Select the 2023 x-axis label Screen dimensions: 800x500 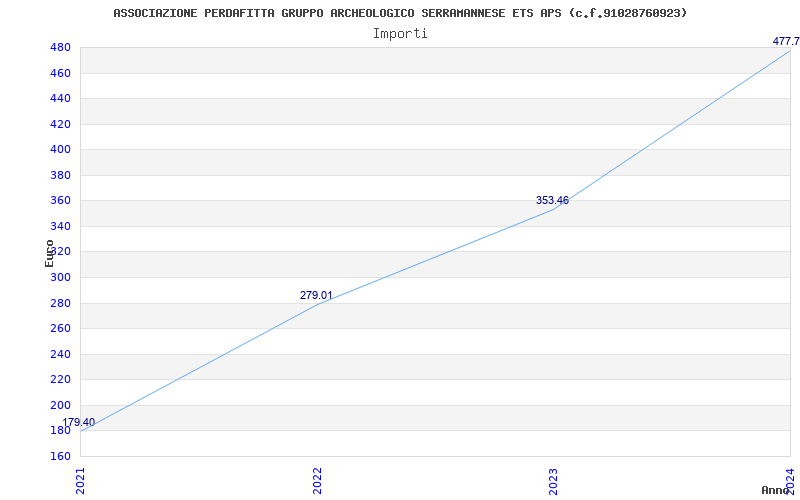pos(554,481)
